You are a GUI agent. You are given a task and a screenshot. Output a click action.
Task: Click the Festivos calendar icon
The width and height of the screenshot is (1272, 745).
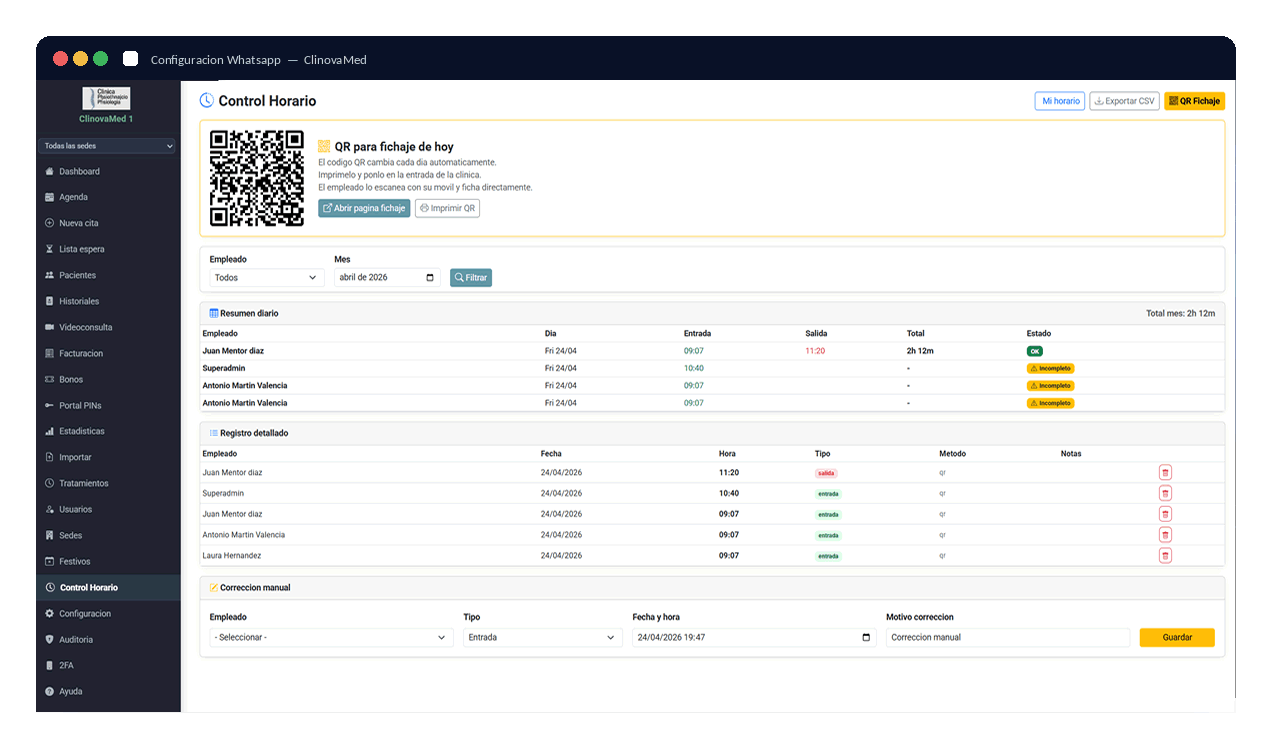pos(50,561)
